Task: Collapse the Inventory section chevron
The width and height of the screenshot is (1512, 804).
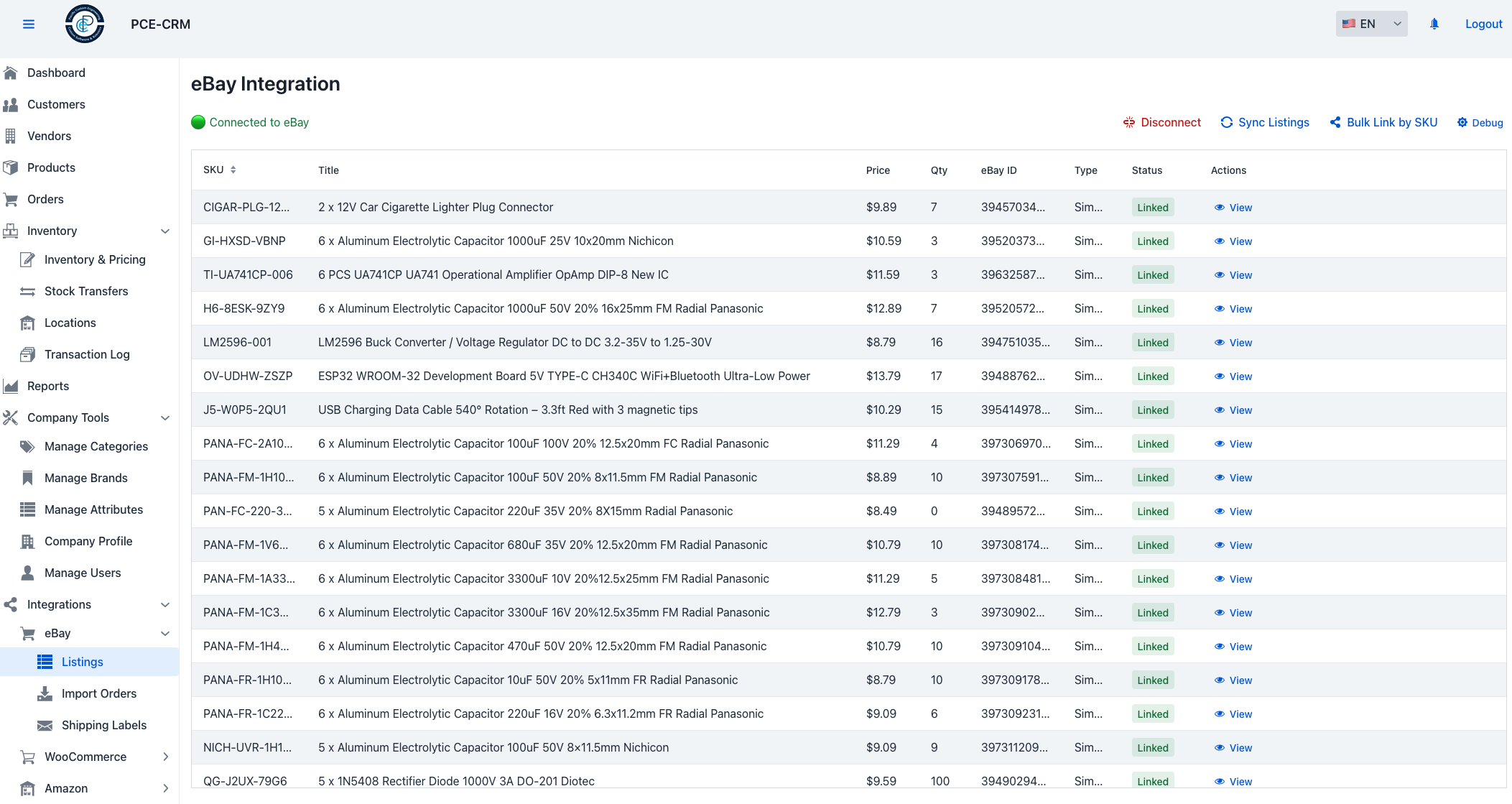Action: [165, 231]
